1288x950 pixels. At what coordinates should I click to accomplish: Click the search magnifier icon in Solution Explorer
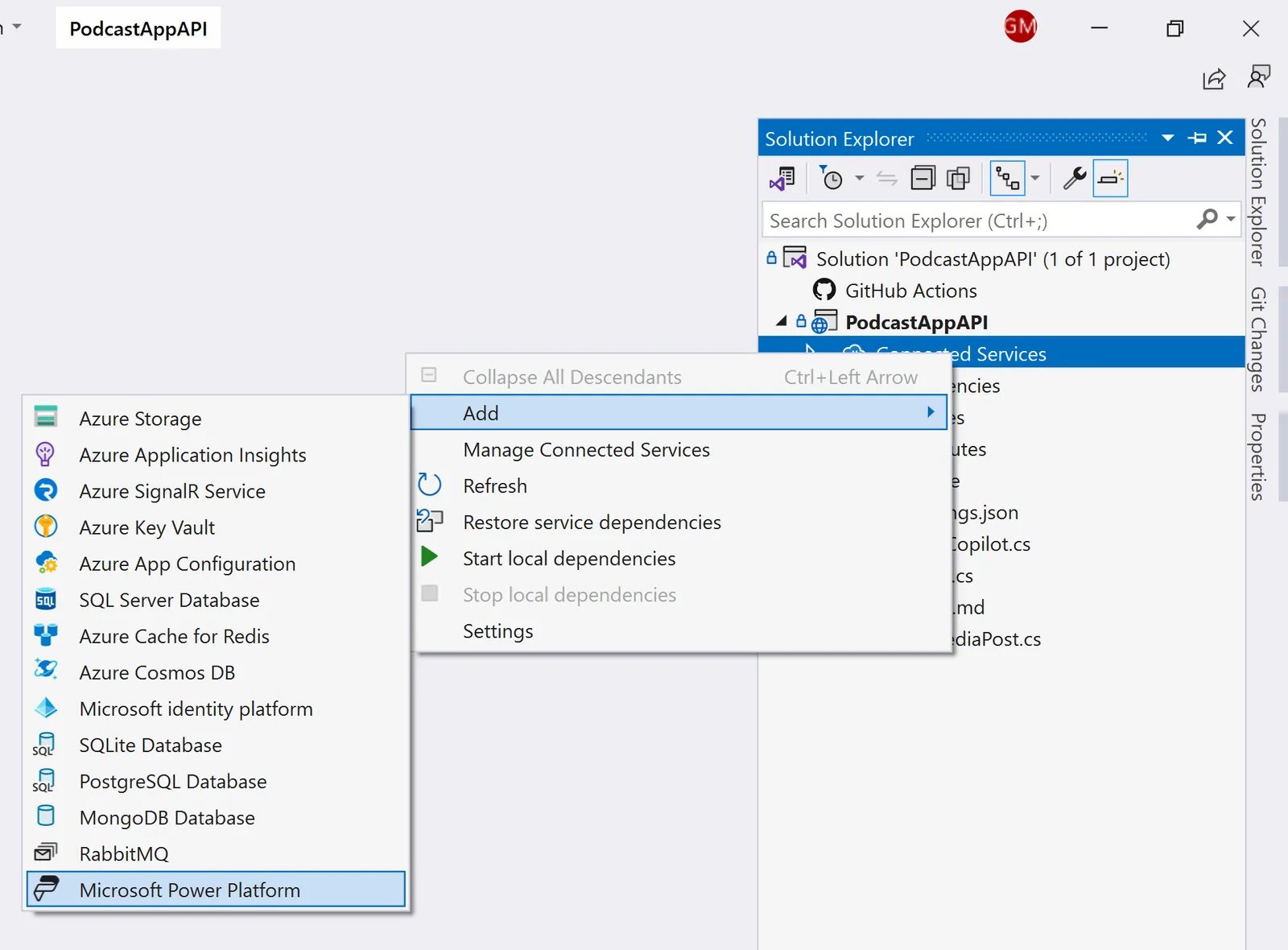point(1207,219)
